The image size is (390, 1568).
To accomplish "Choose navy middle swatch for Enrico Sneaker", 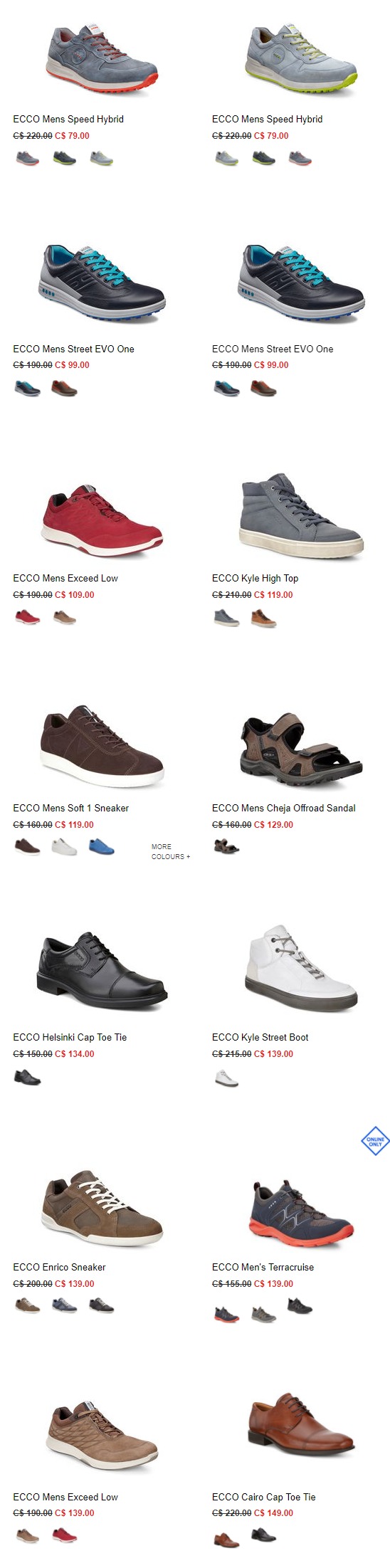I will point(65,1305).
